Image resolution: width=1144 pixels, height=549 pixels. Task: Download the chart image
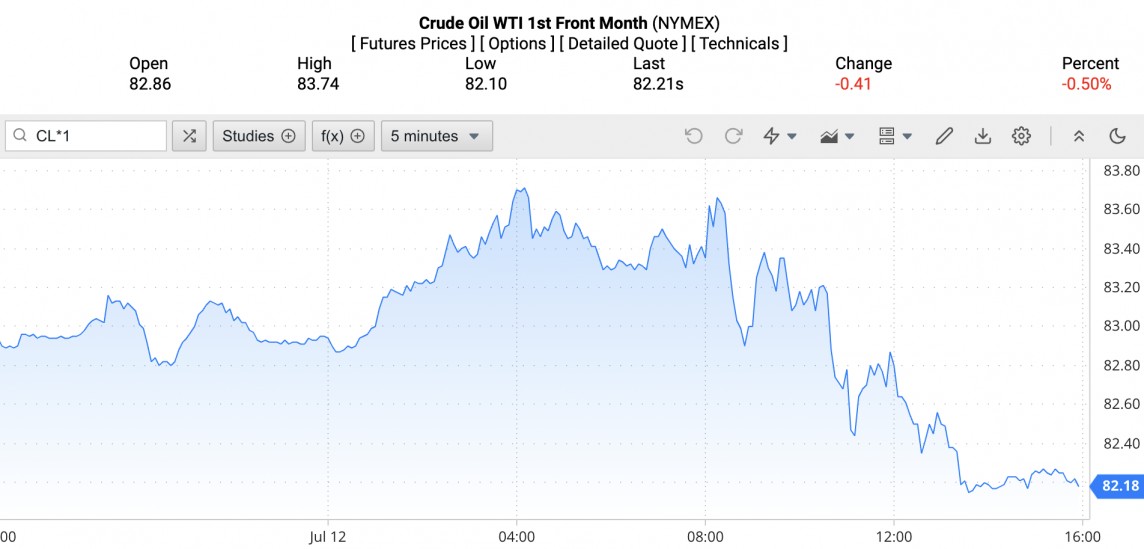click(x=982, y=136)
